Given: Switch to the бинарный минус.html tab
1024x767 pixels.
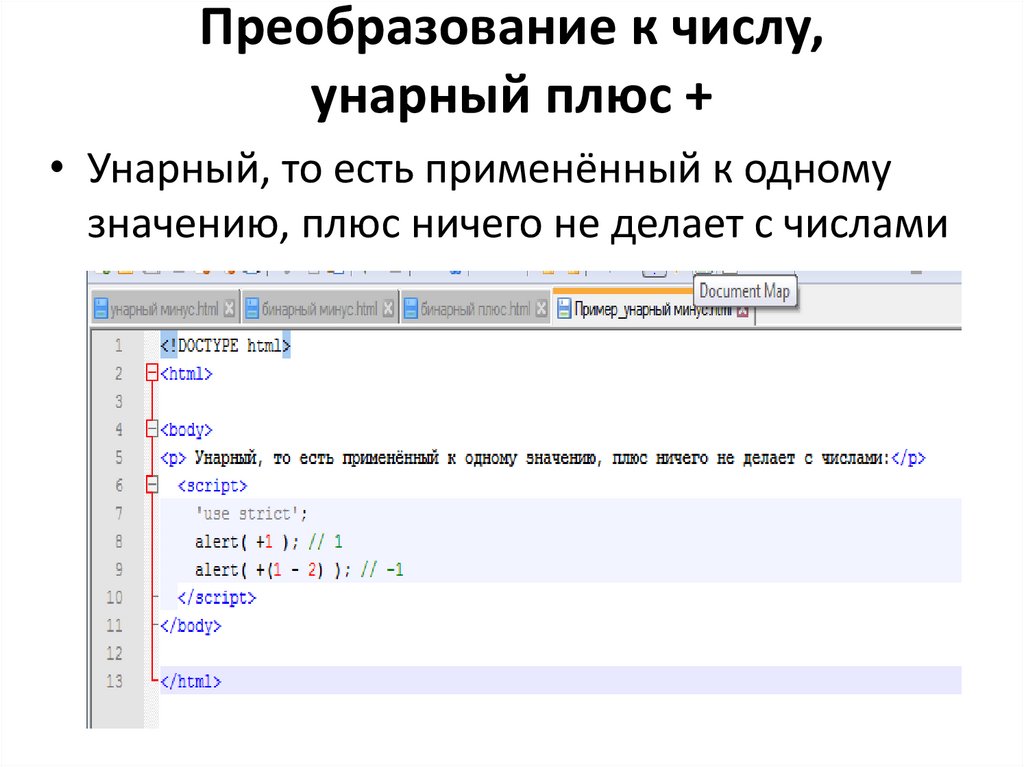Looking at the screenshot, I should (x=320, y=309).
